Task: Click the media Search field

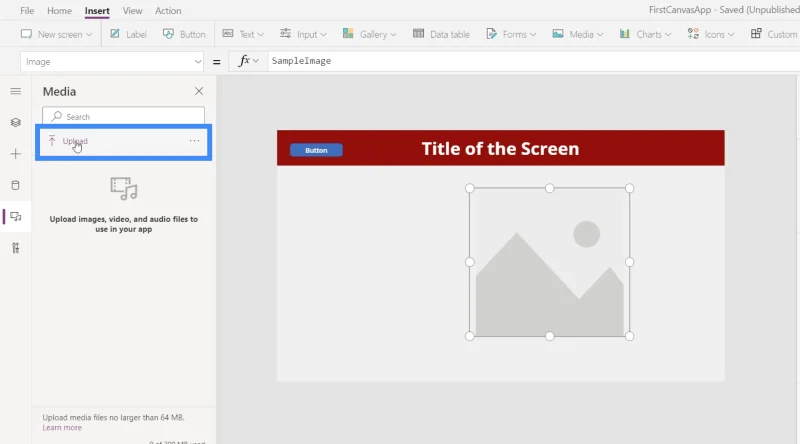Action: [123, 116]
